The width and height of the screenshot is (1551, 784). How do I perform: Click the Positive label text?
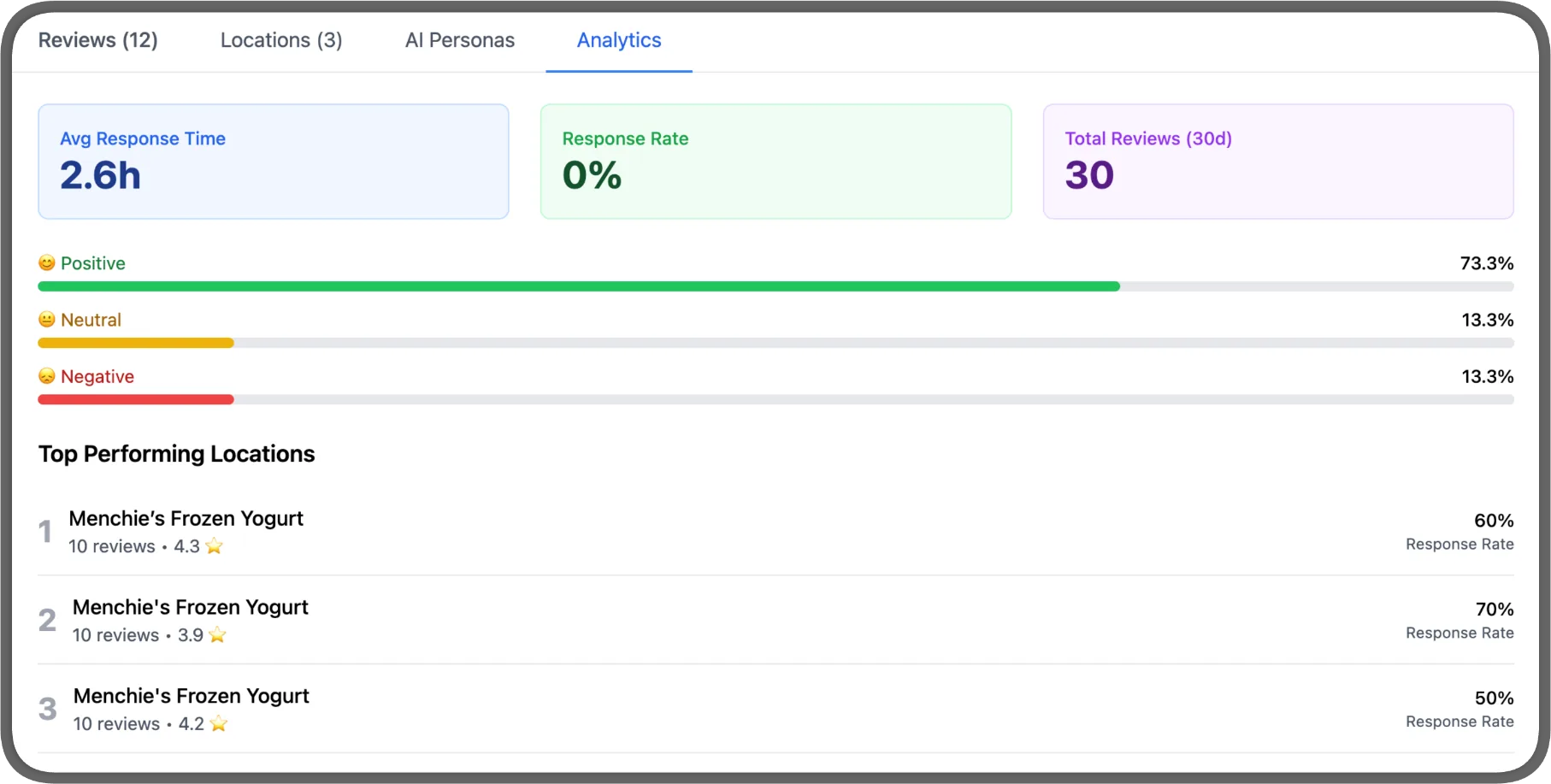tap(93, 263)
